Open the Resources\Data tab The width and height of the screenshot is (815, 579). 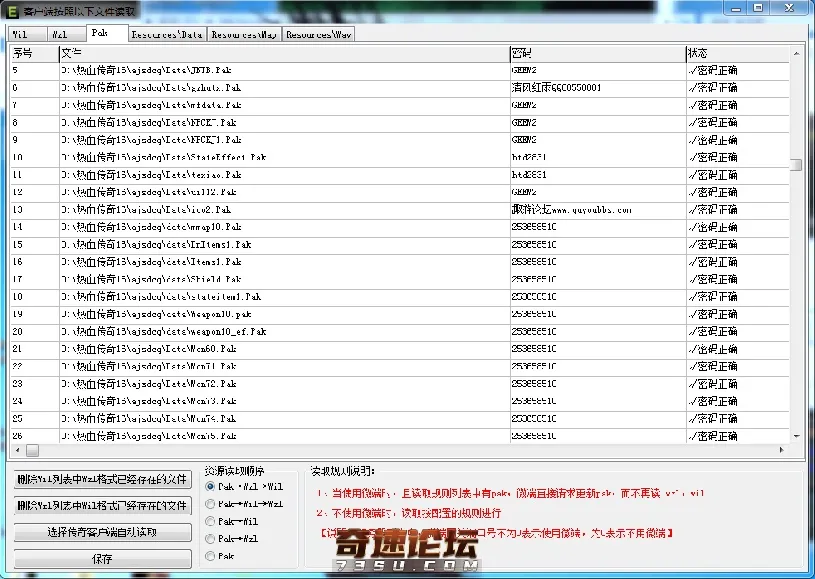(x=167, y=34)
